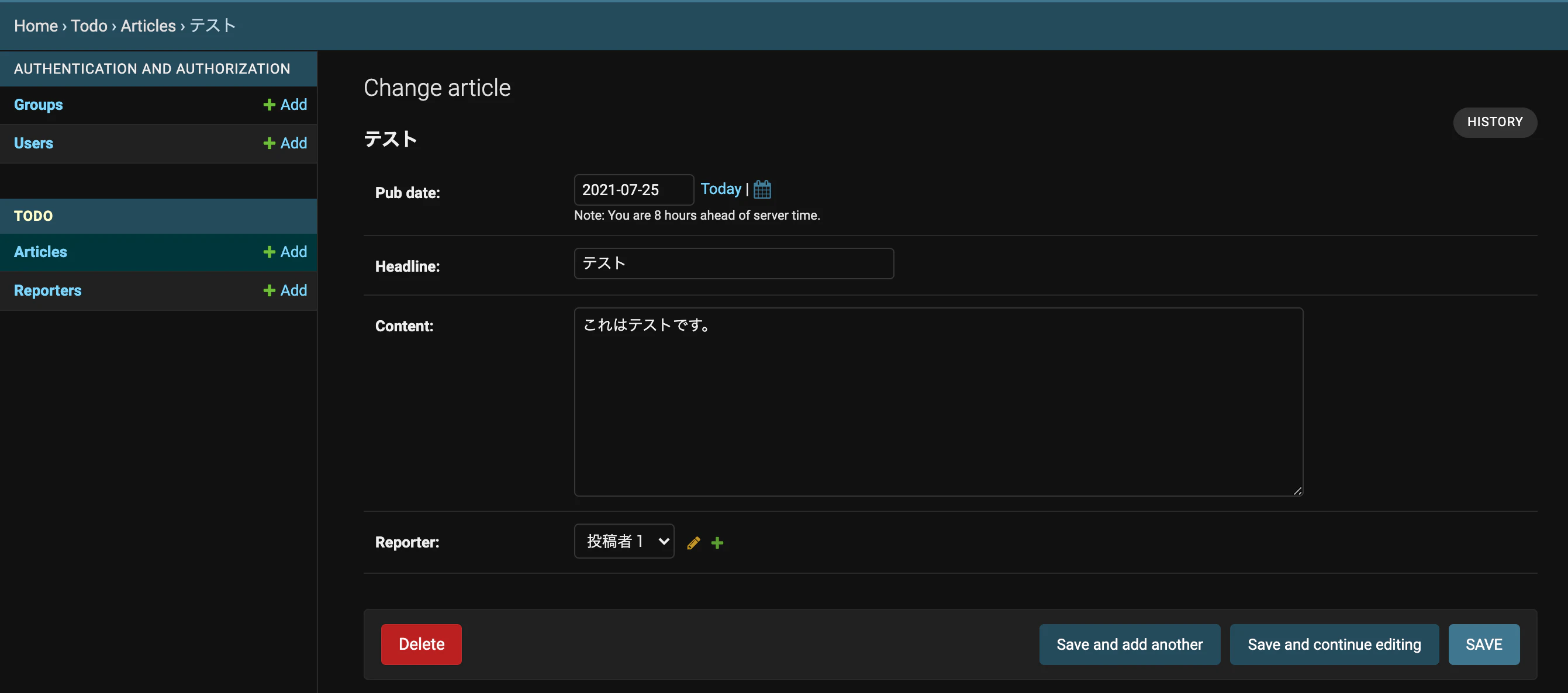Image resolution: width=1568 pixels, height=693 pixels.
Task: Click the Change article heading
Action: pos(437,88)
